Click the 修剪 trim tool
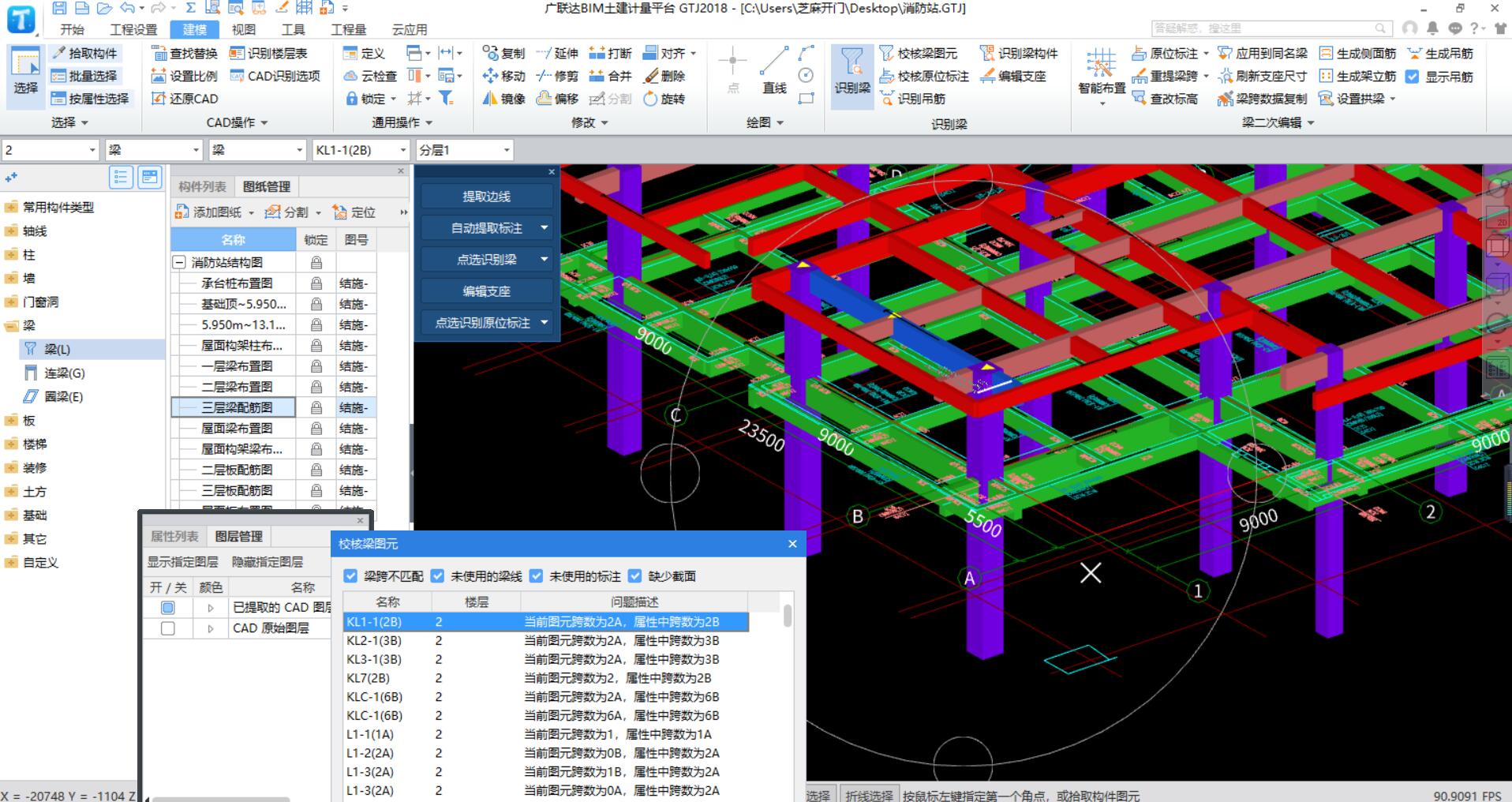1512x802 pixels. point(557,76)
